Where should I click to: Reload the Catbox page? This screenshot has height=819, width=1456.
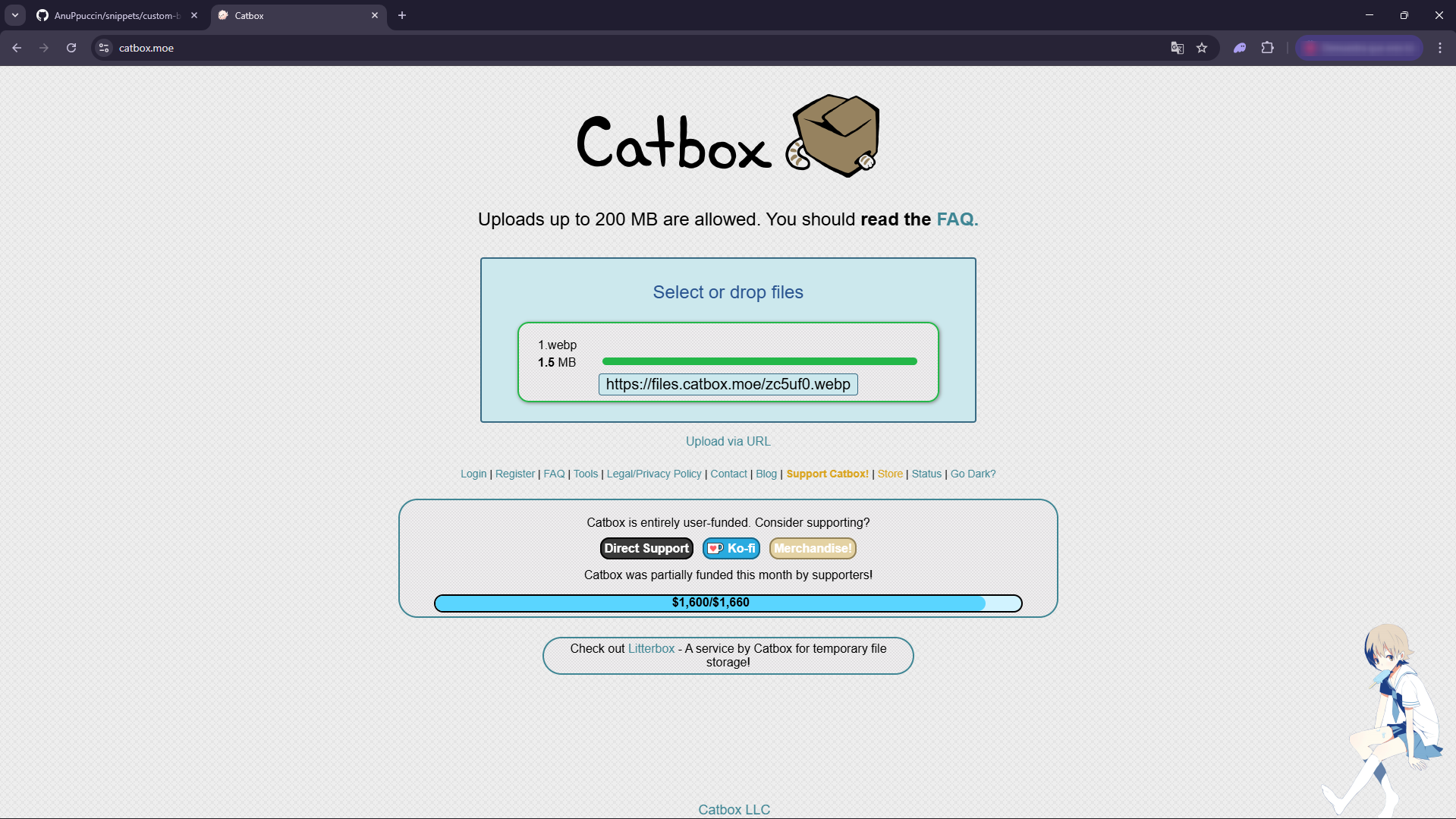click(x=71, y=48)
